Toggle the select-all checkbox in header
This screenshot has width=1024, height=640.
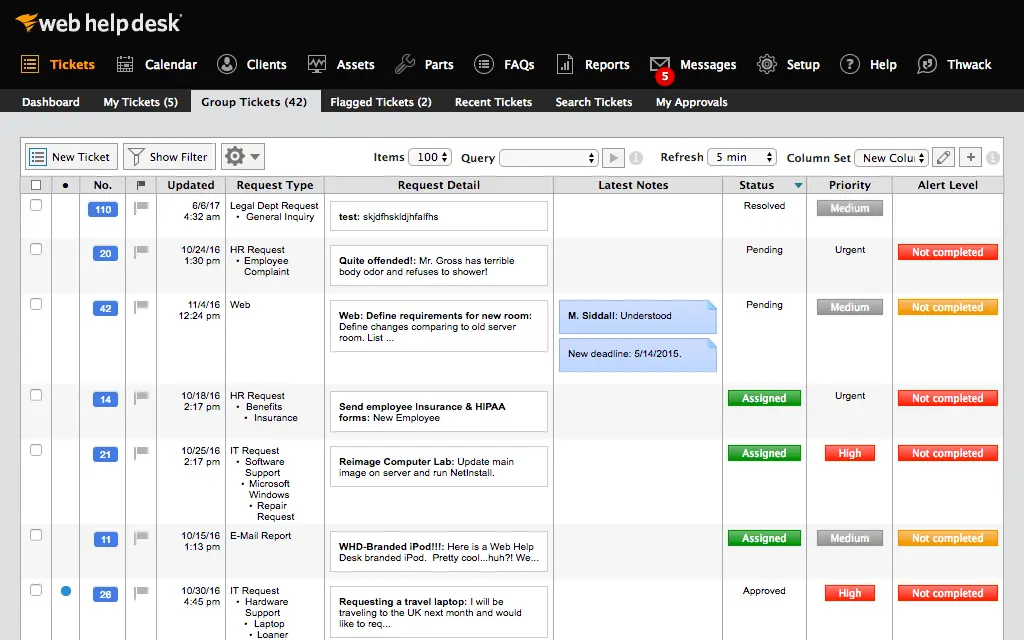point(35,184)
